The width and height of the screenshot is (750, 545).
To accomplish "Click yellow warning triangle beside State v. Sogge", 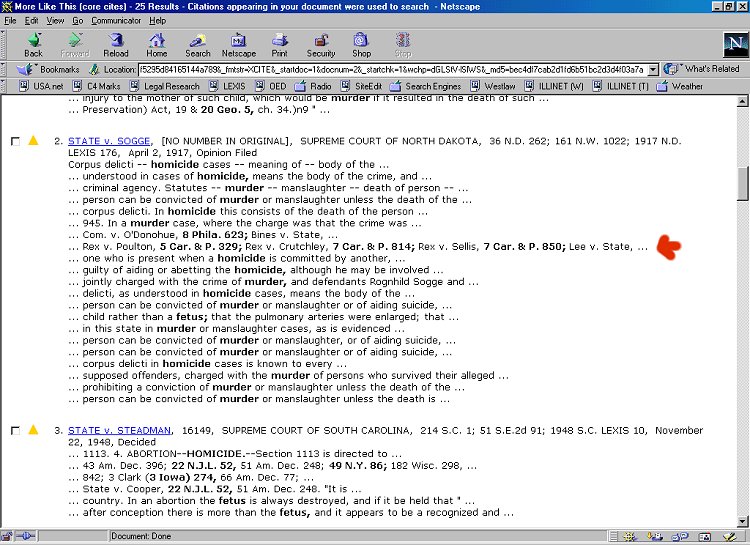I will coord(33,140).
